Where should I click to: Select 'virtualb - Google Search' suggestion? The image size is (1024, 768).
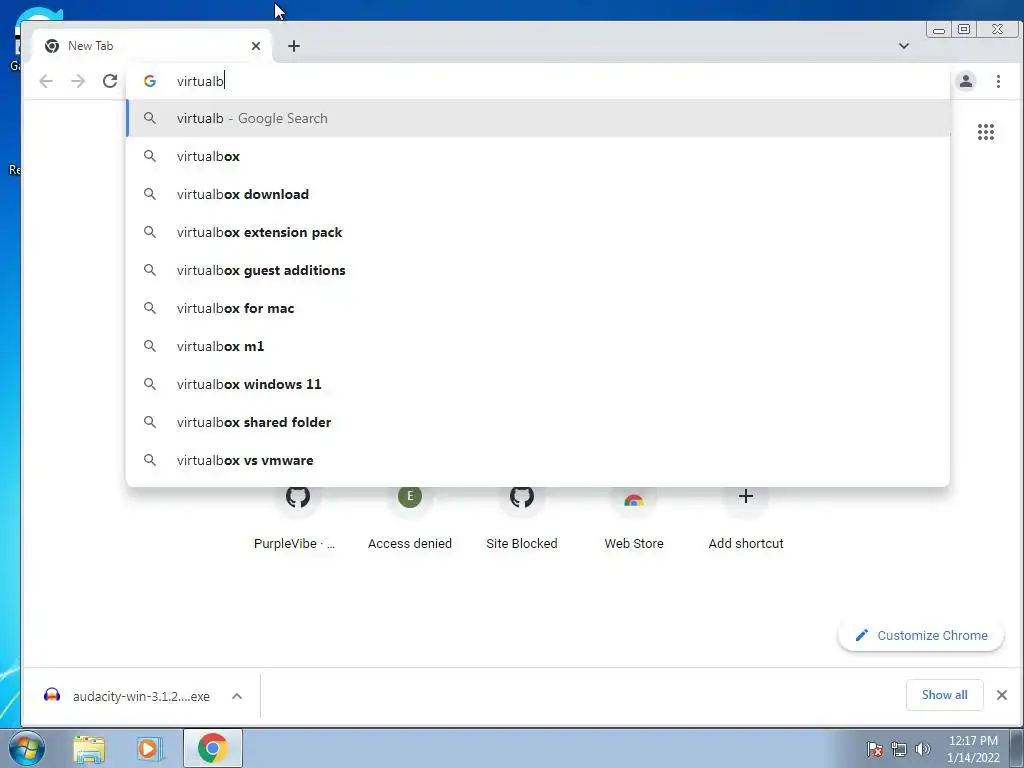click(538, 118)
